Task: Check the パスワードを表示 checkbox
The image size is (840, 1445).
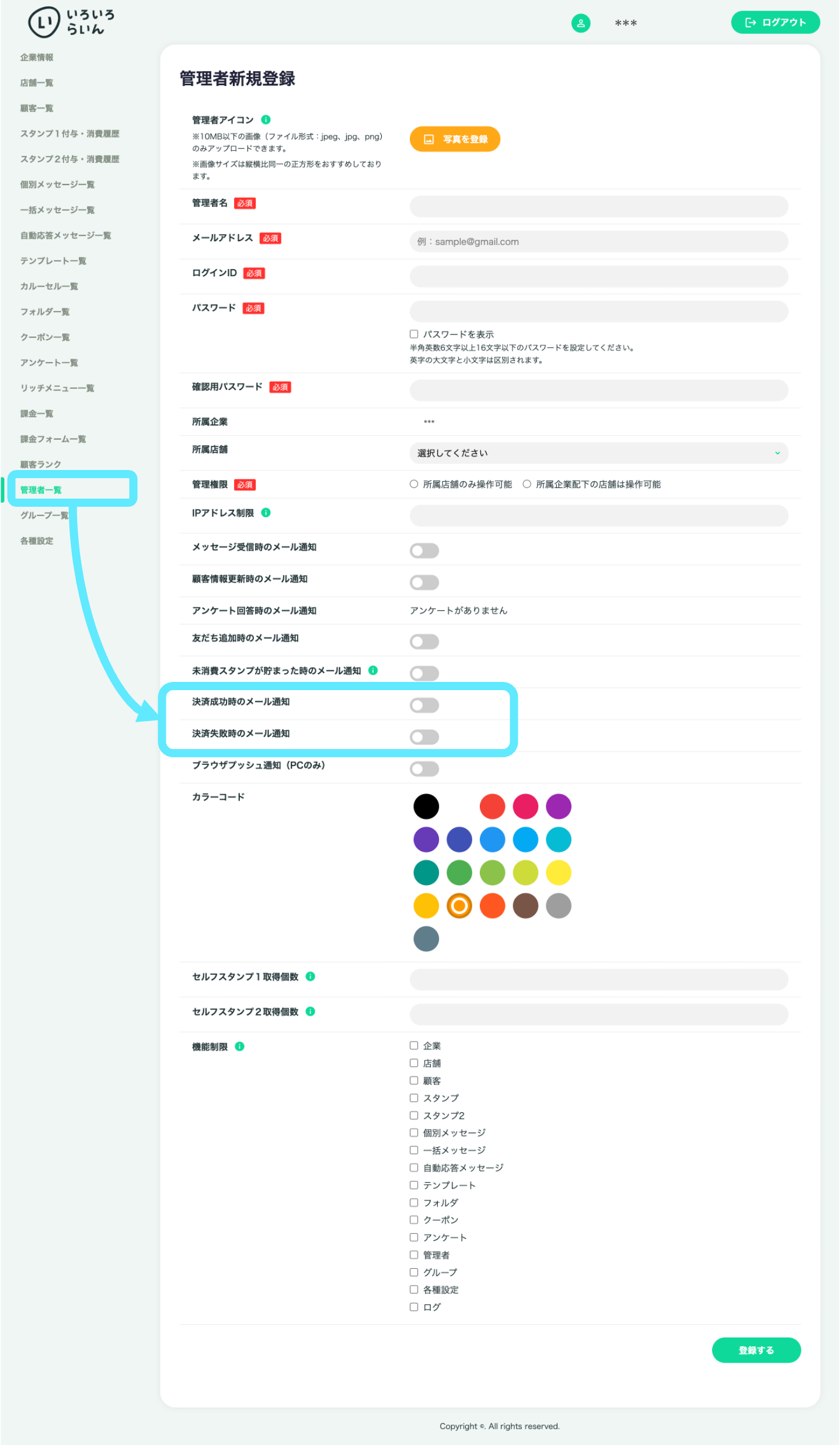Action: [x=414, y=334]
